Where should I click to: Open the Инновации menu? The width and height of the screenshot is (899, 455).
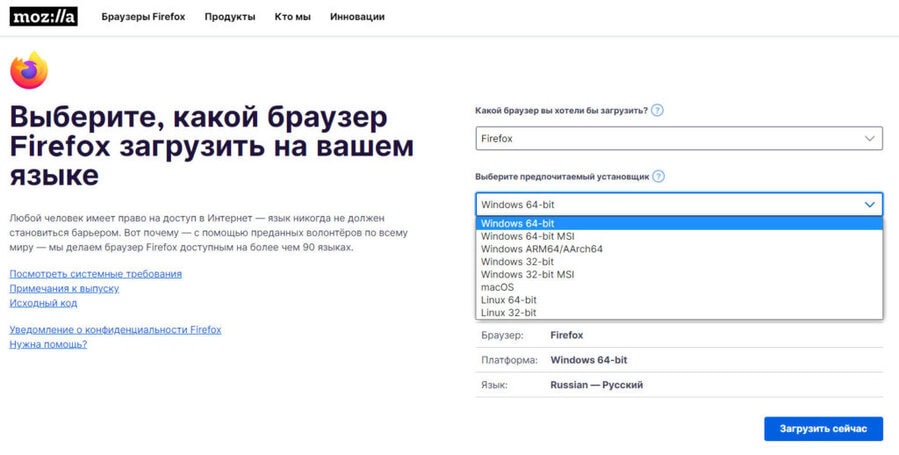(357, 17)
